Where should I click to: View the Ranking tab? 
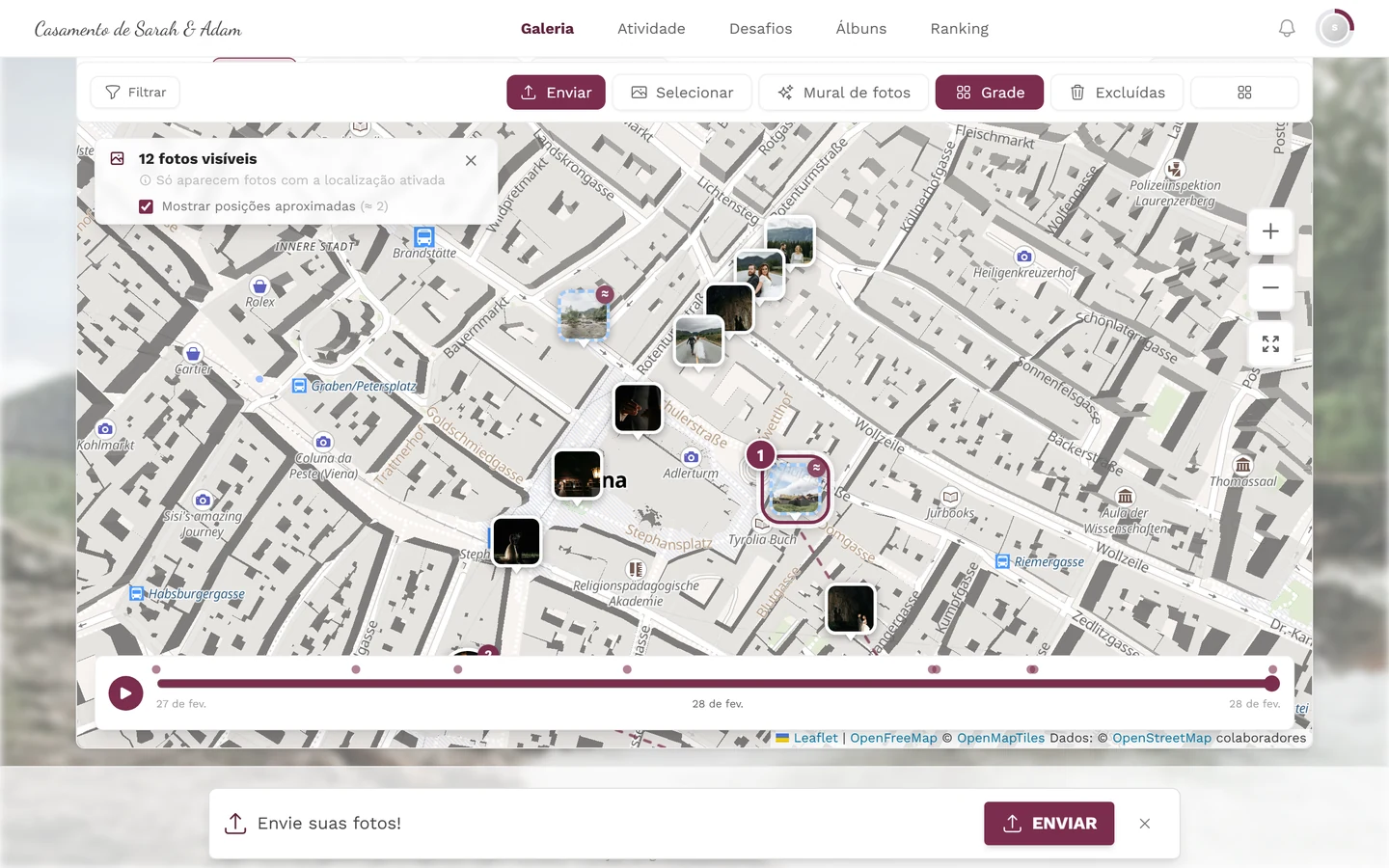pyautogui.click(x=959, y=29)
